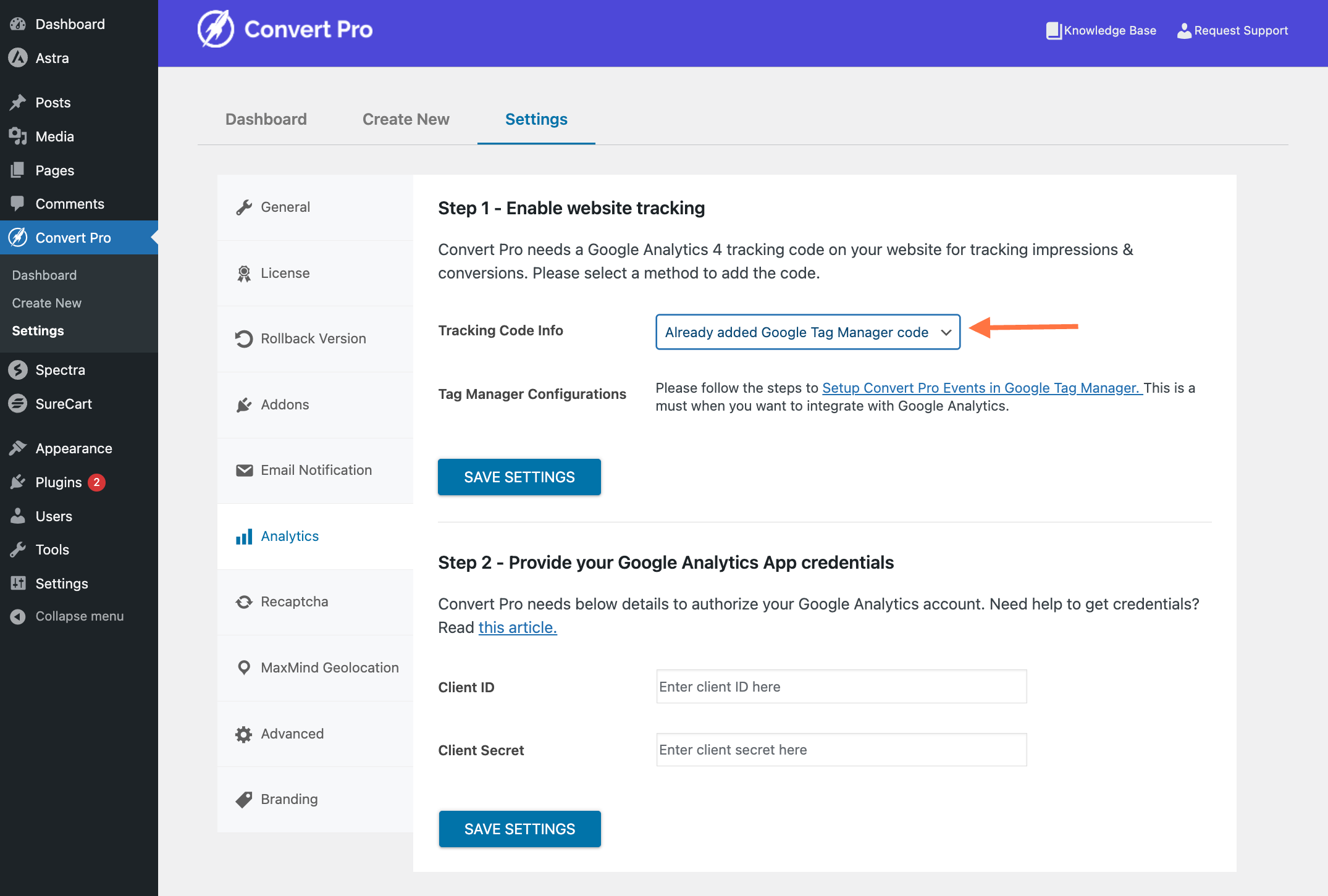Click the Recaptcha refresh icon
This screenshot has height=896, width=1328.
pyautogui.click(x=244, y=602)
